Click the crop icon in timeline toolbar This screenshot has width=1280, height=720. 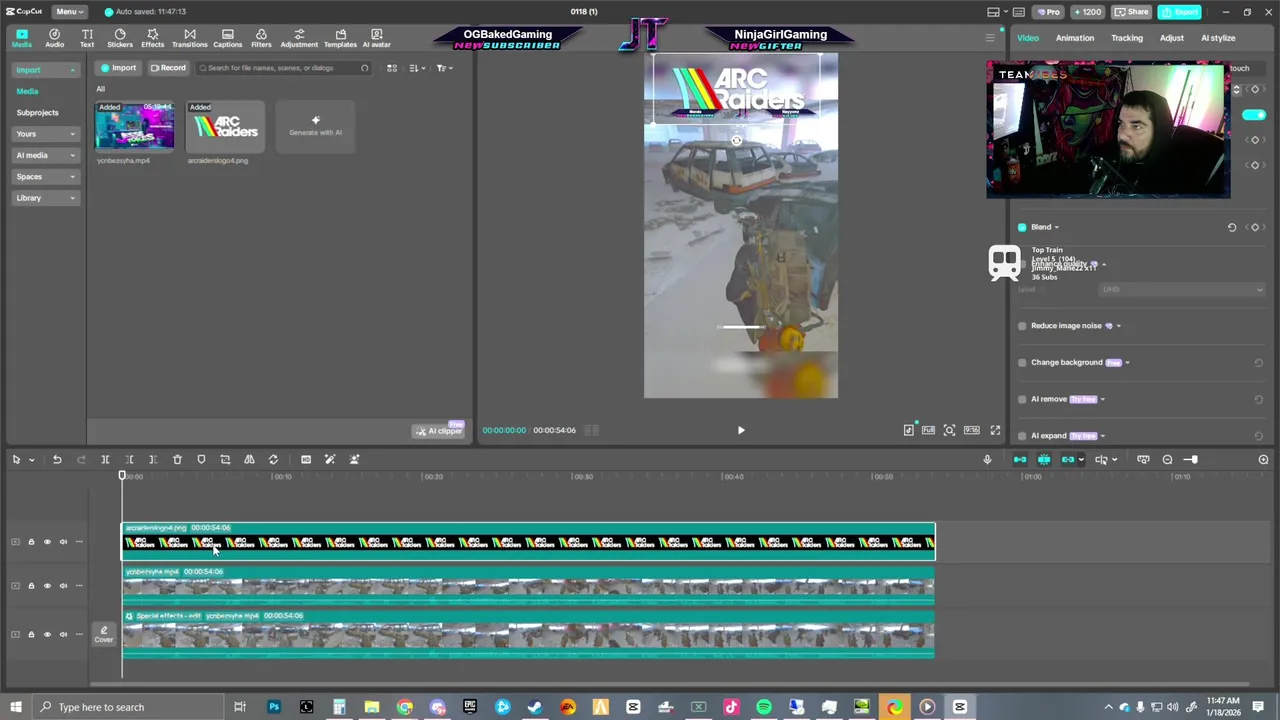click(x=225, y=459)
